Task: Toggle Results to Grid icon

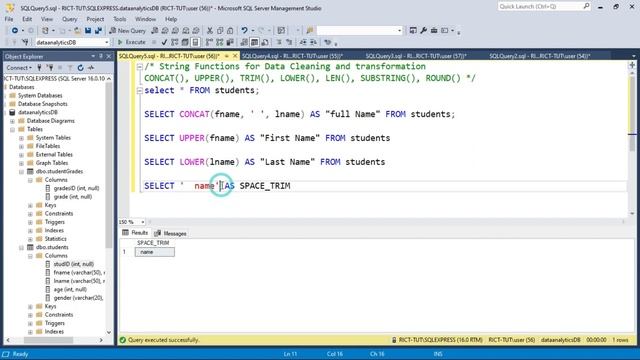Action: tap(254, 42)
